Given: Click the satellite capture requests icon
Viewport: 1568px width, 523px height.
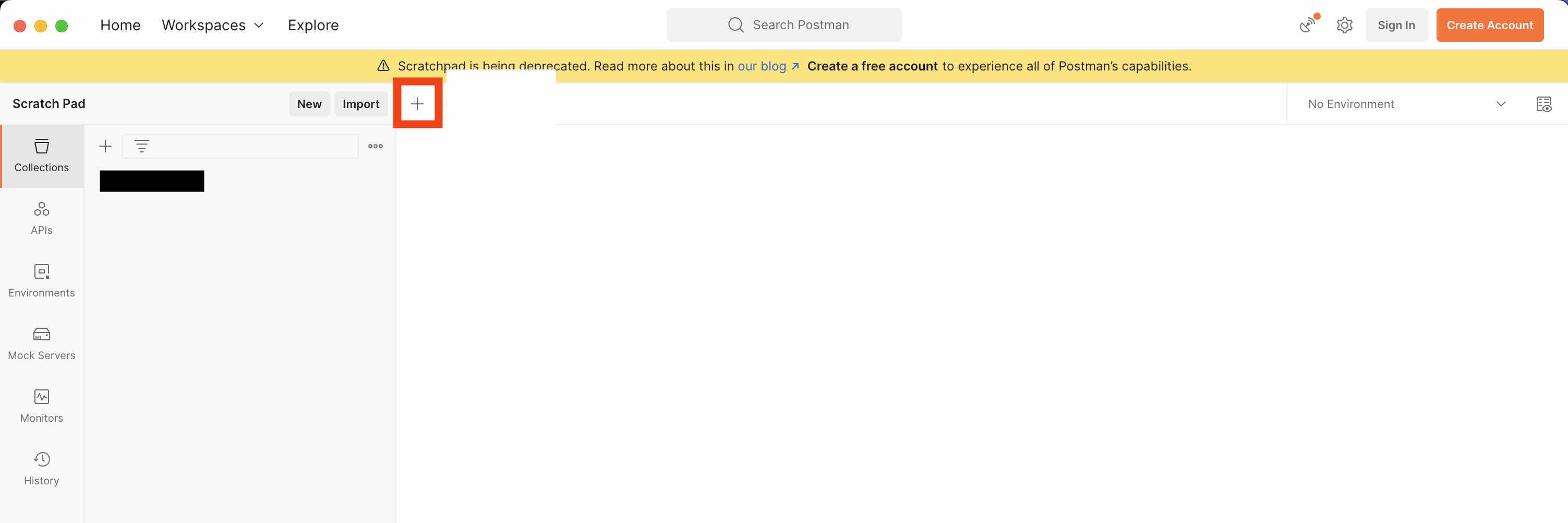Looking at the screenshot, I should [x=1308, y=25].
